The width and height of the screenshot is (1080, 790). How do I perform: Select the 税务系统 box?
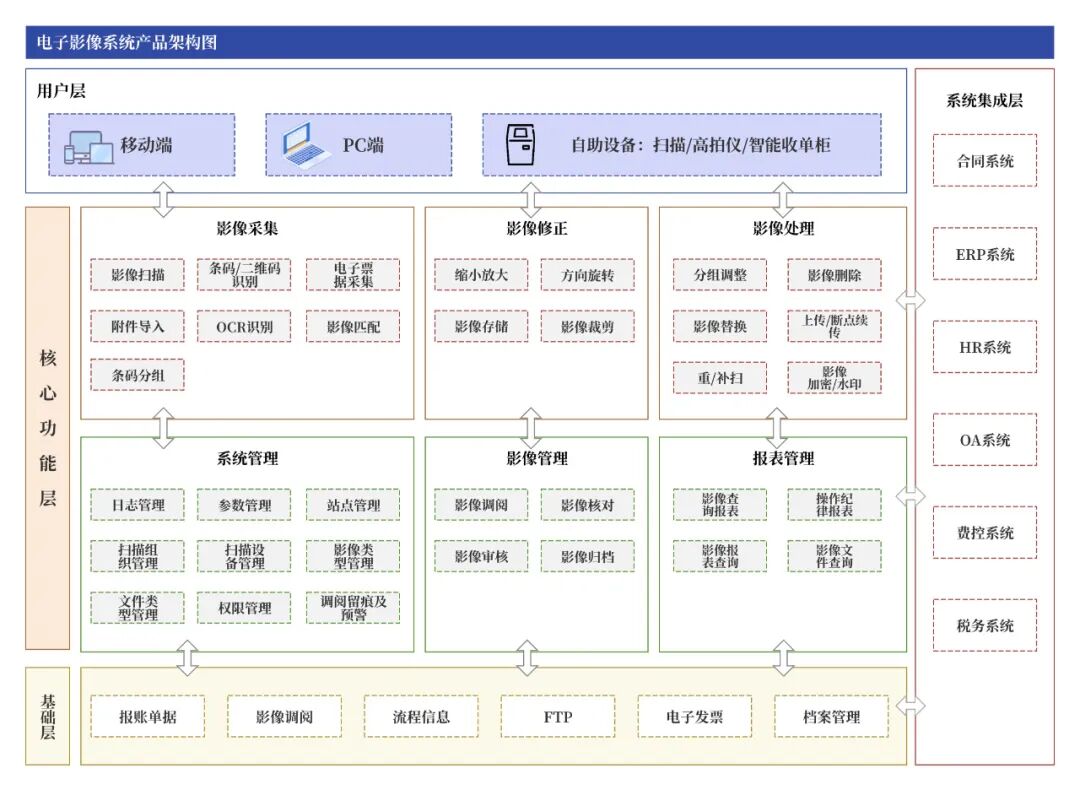click(984, 626)
